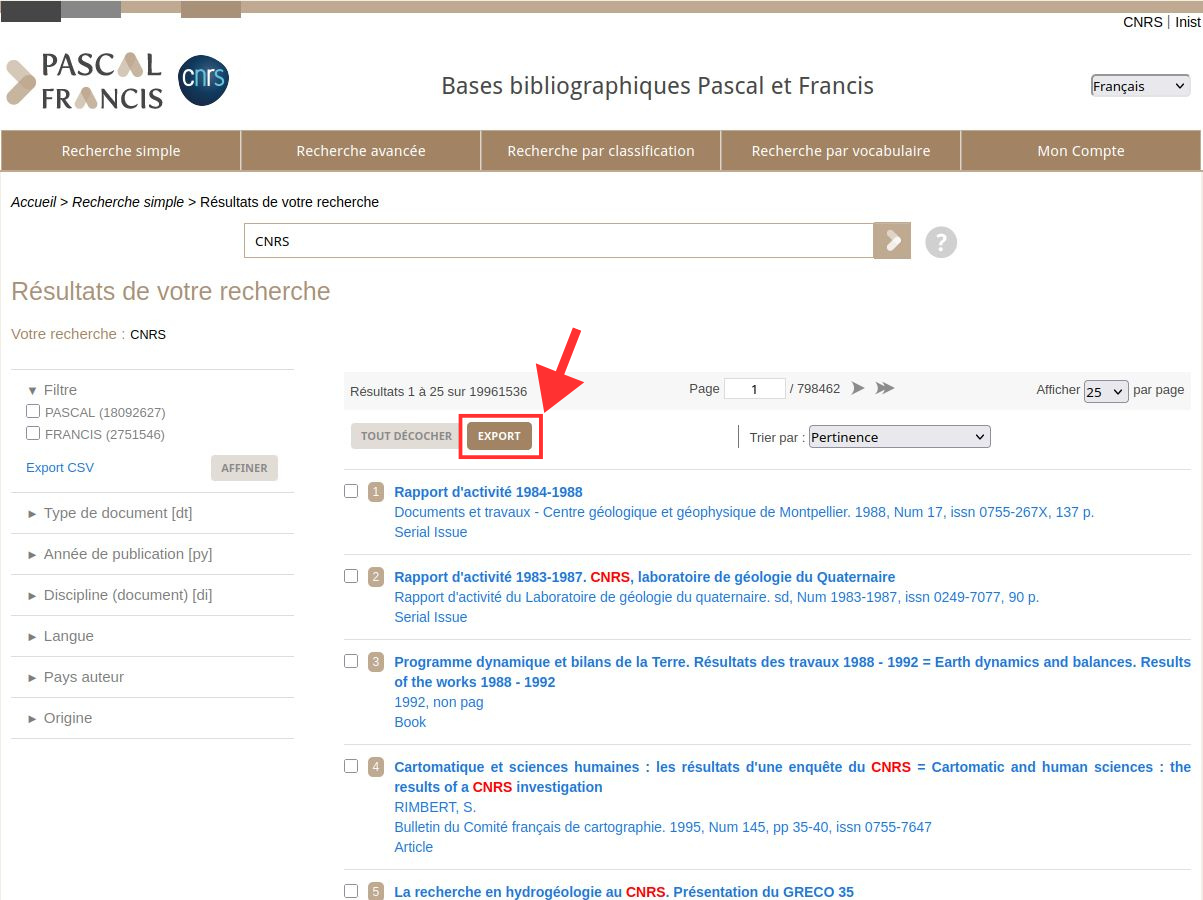Click the EXPORT button
The image size is (1203, 900).
pos(500,436)
